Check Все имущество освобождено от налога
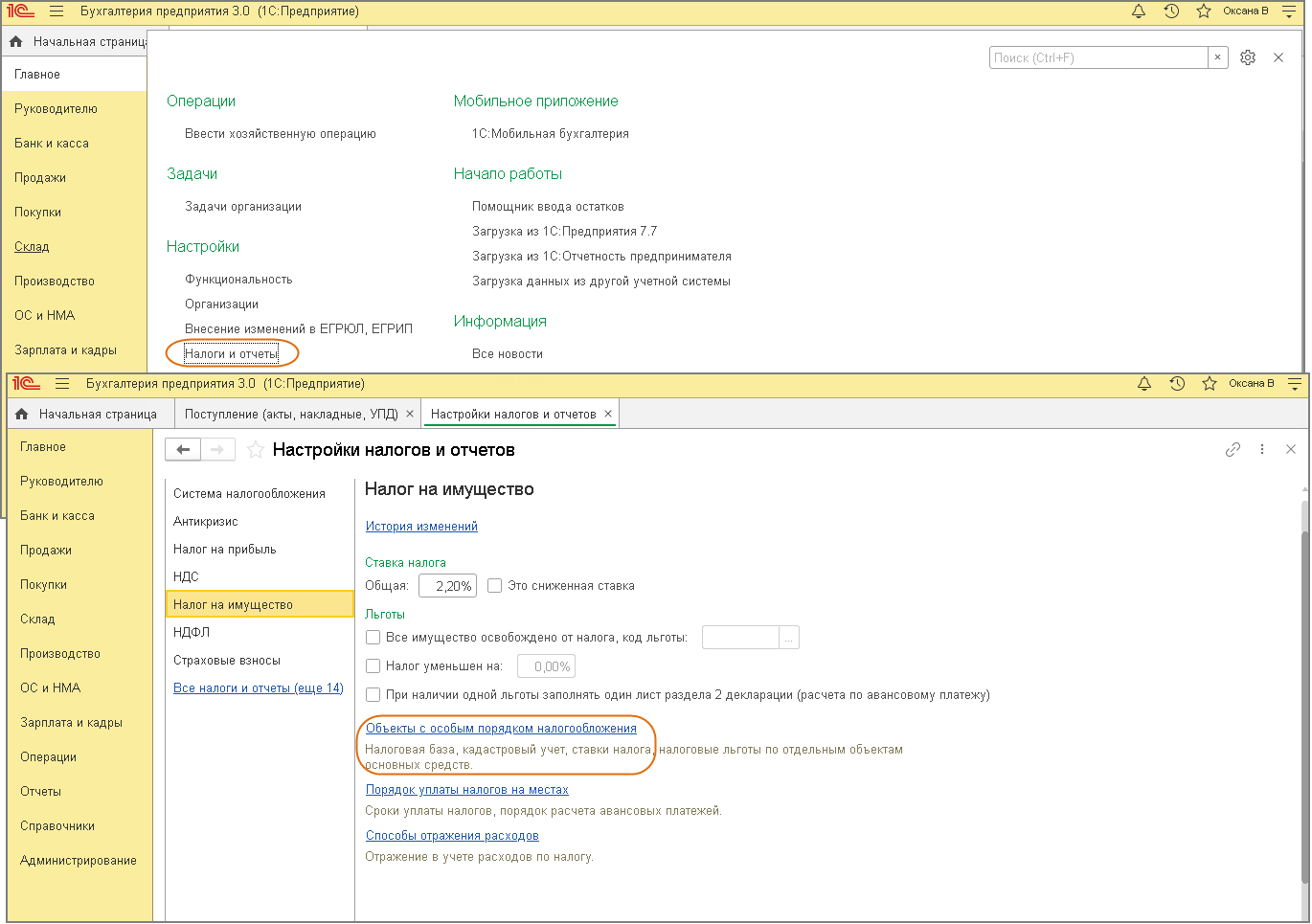 [373, 637]
